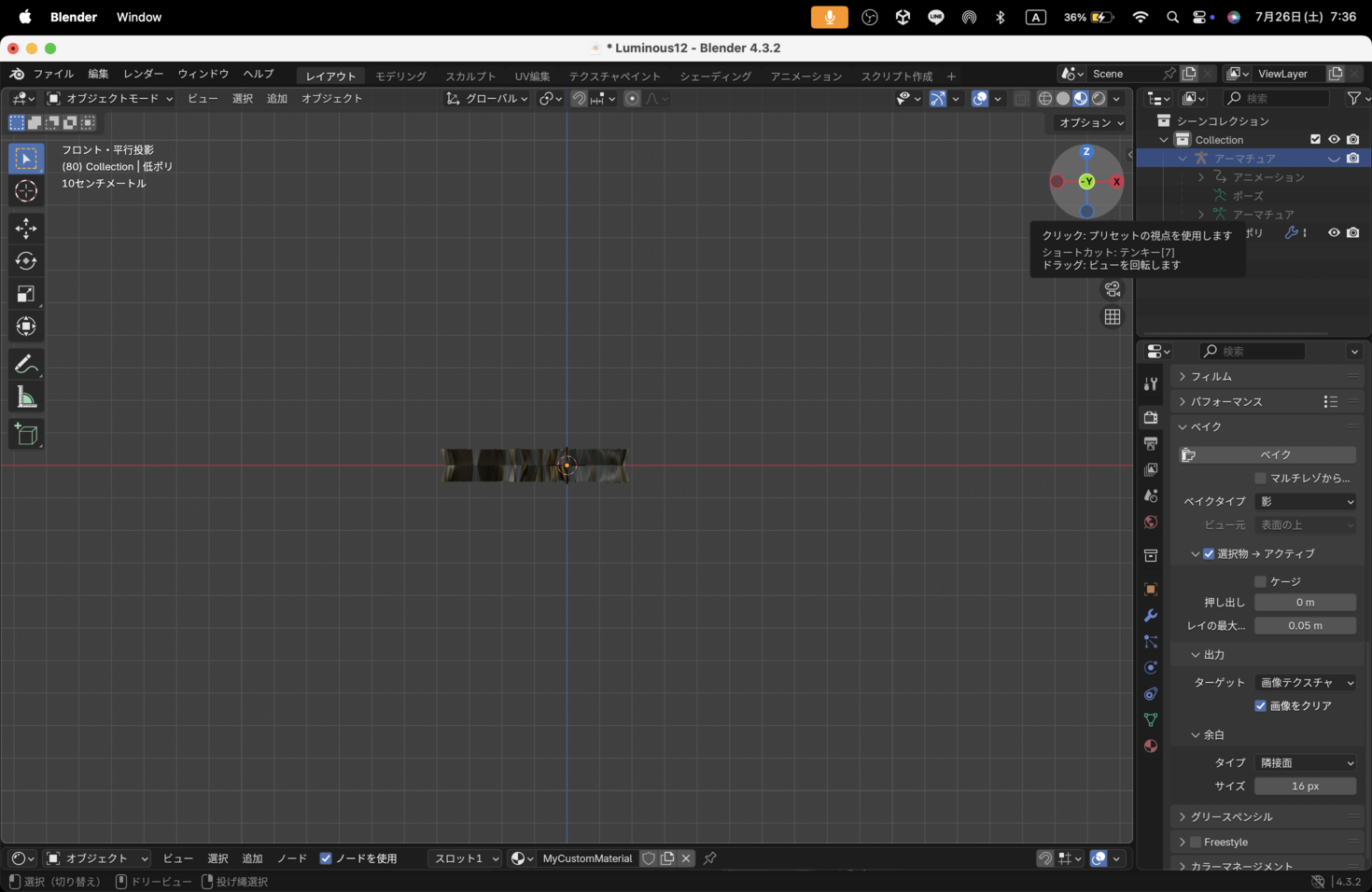Open the グローバル orientation dropdown
Image resolution: width=1372 pixels, height=892 pixels.
[x=487, y=99]
